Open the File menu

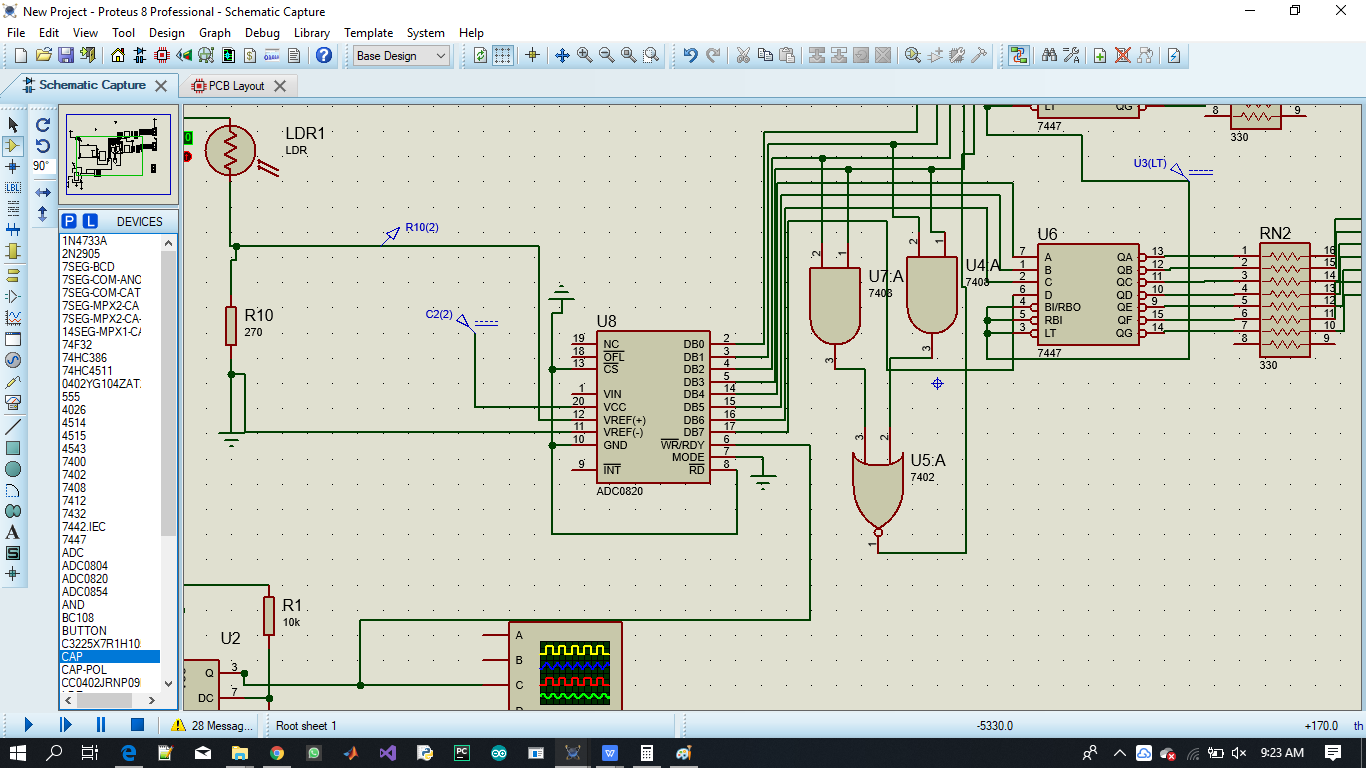point(16,32)
